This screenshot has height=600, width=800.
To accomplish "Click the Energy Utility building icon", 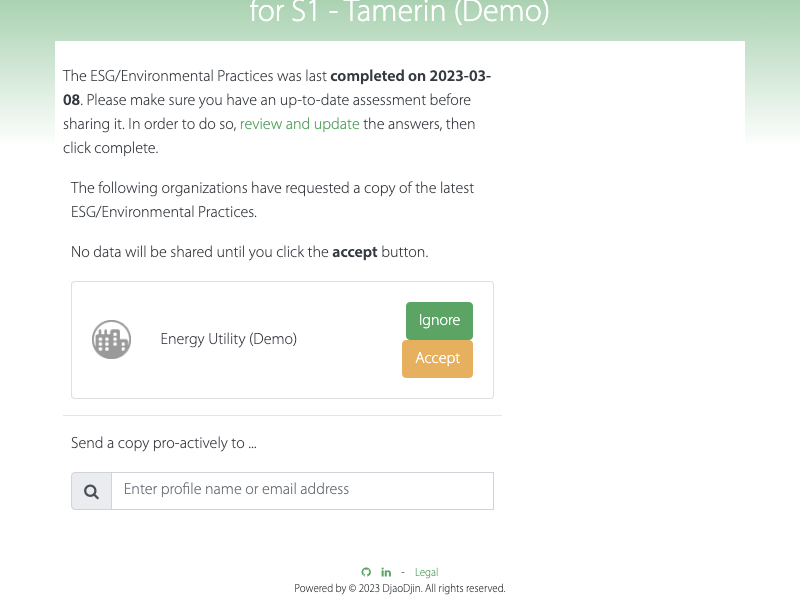I will pos(112,340).
